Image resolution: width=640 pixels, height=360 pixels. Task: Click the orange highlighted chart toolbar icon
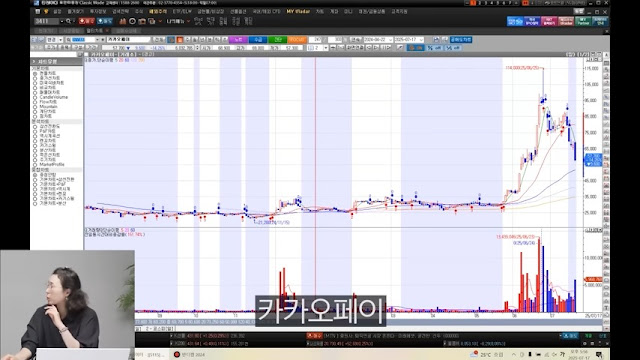pyautogui.click(x=179, y=40)
